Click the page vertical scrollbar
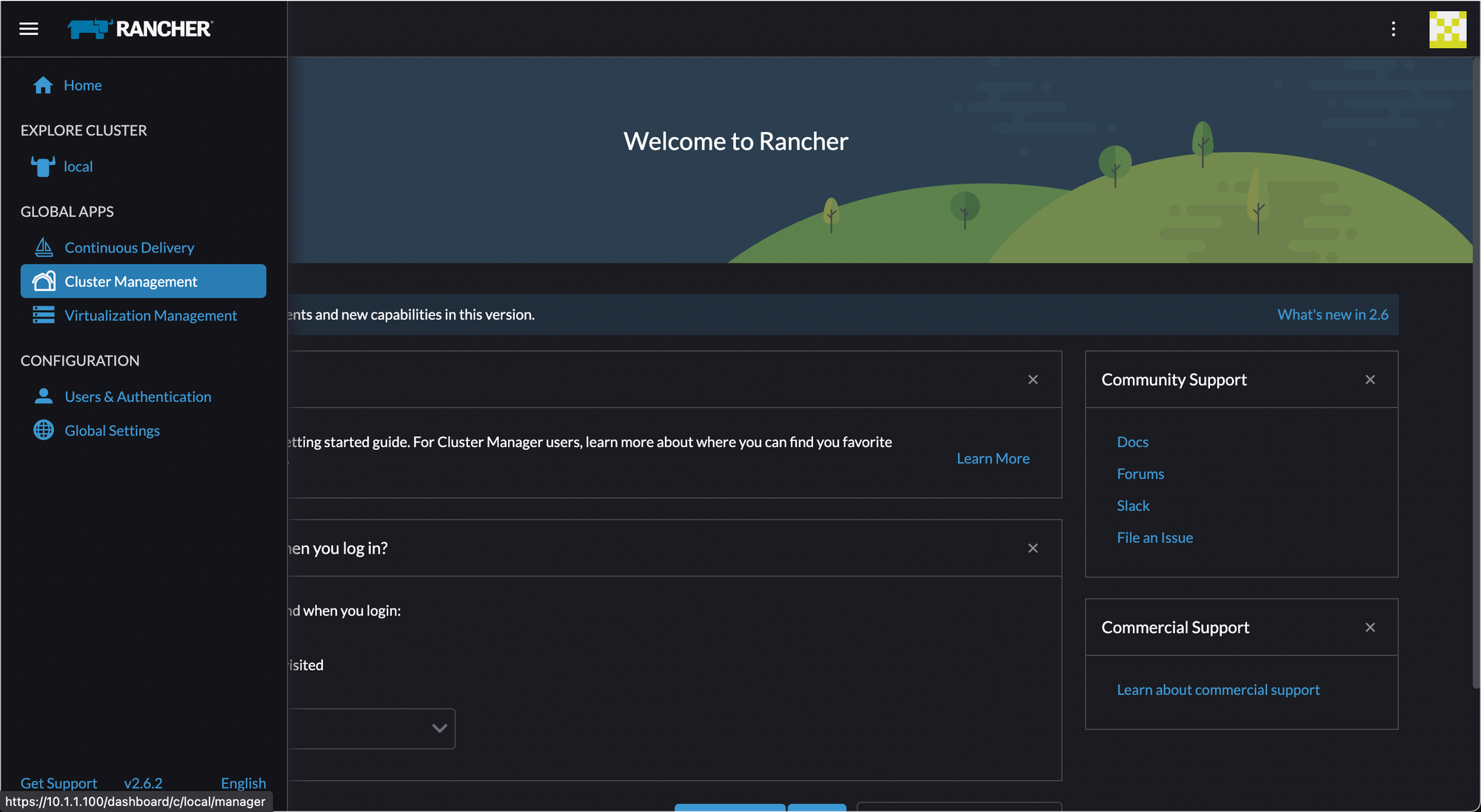The image size is (1481, 812). [1476, 370]
